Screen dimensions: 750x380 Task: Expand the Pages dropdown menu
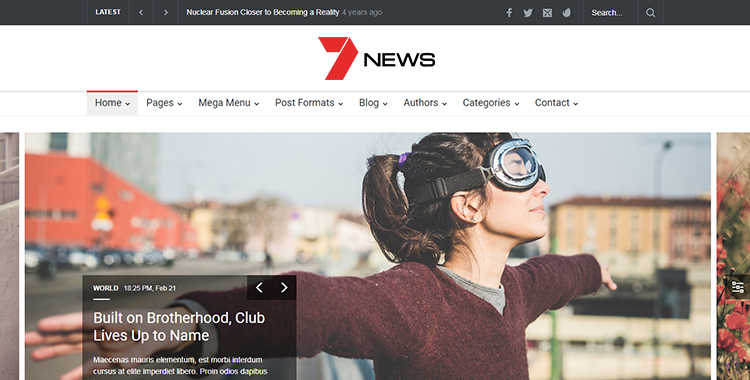pyautogui.click(x=164, y=103)
